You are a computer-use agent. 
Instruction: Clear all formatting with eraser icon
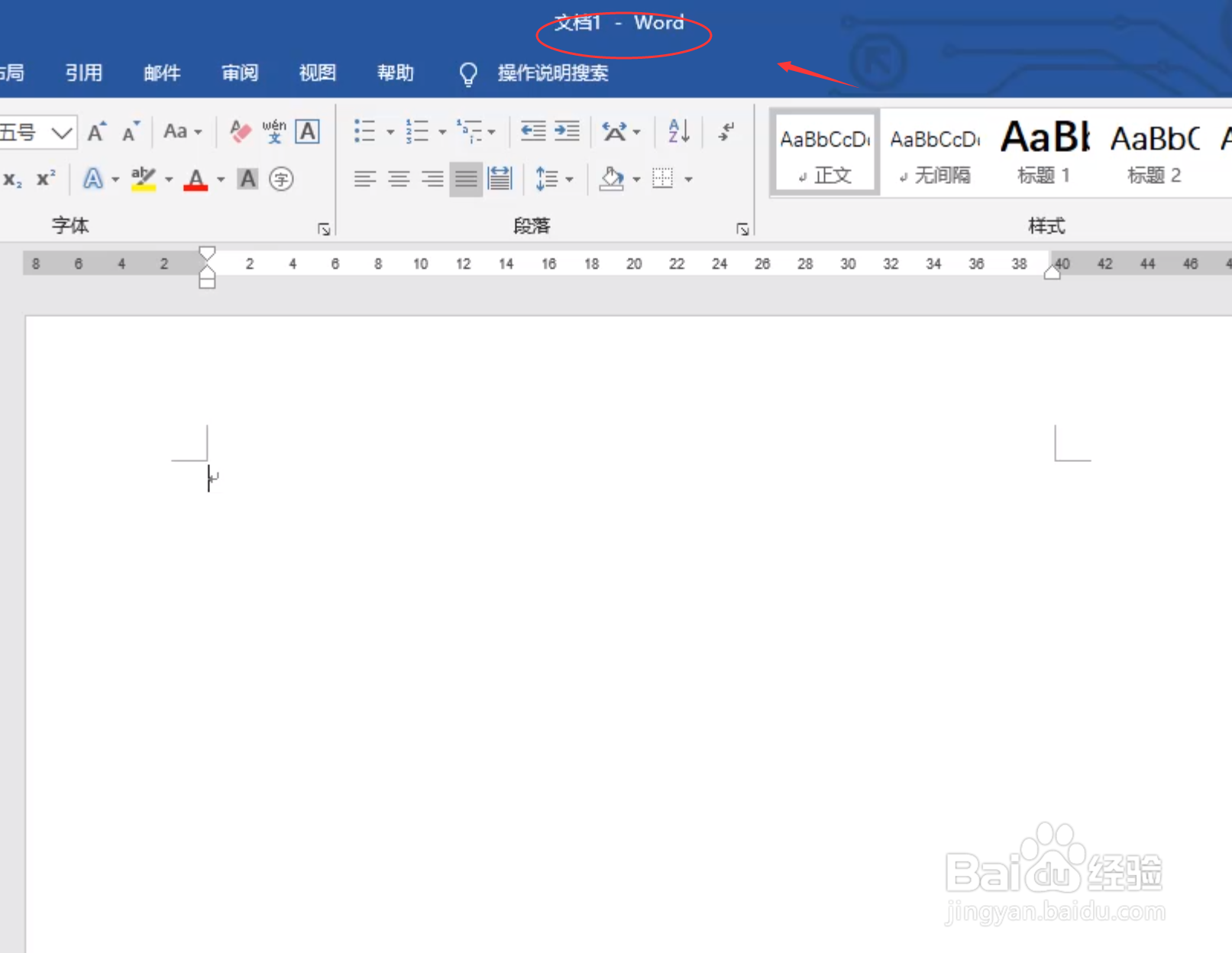pyautogui.click(x=240, y=132)
